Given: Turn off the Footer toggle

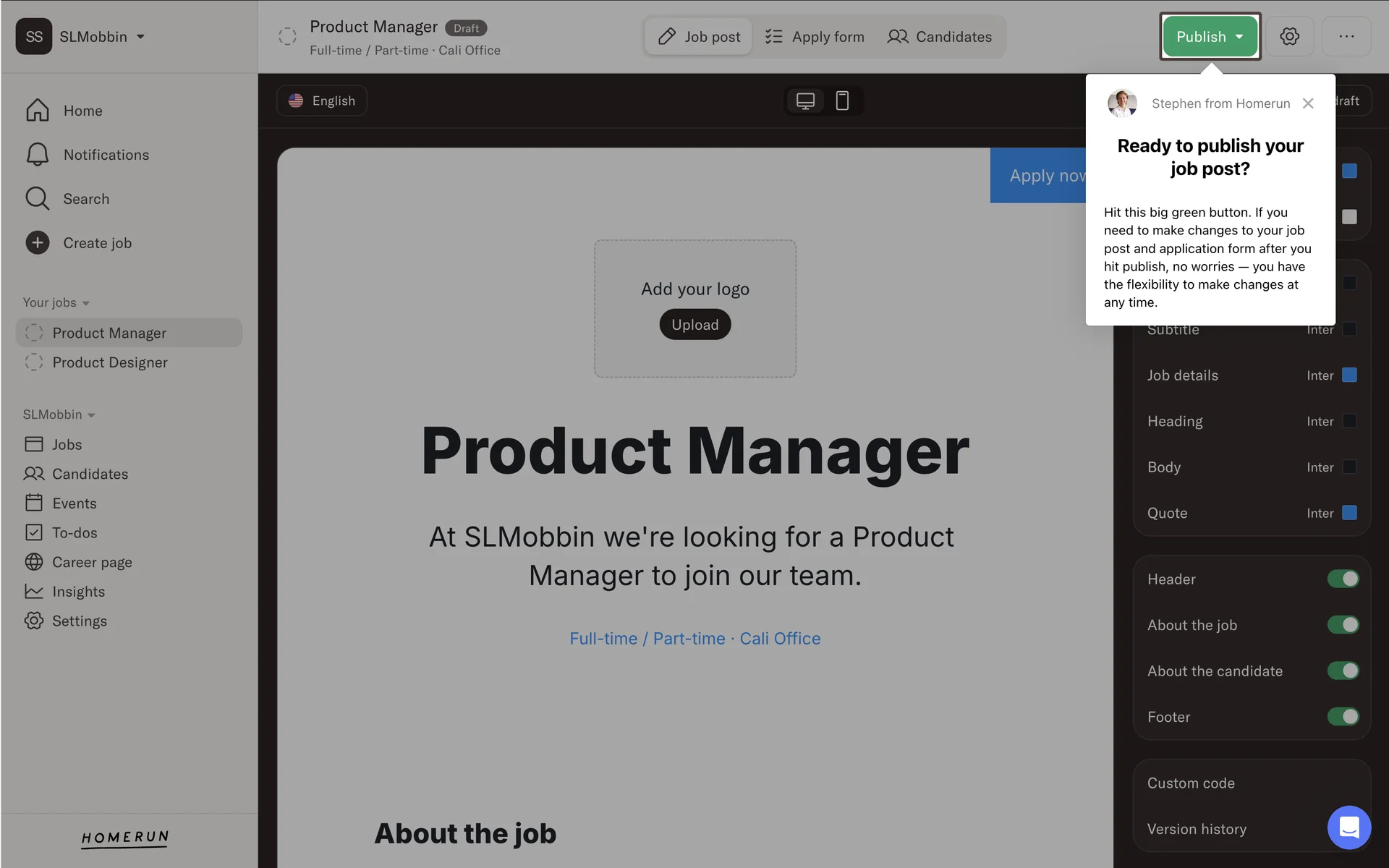Looking at the screenshot, I should [x=1343, y=717].
